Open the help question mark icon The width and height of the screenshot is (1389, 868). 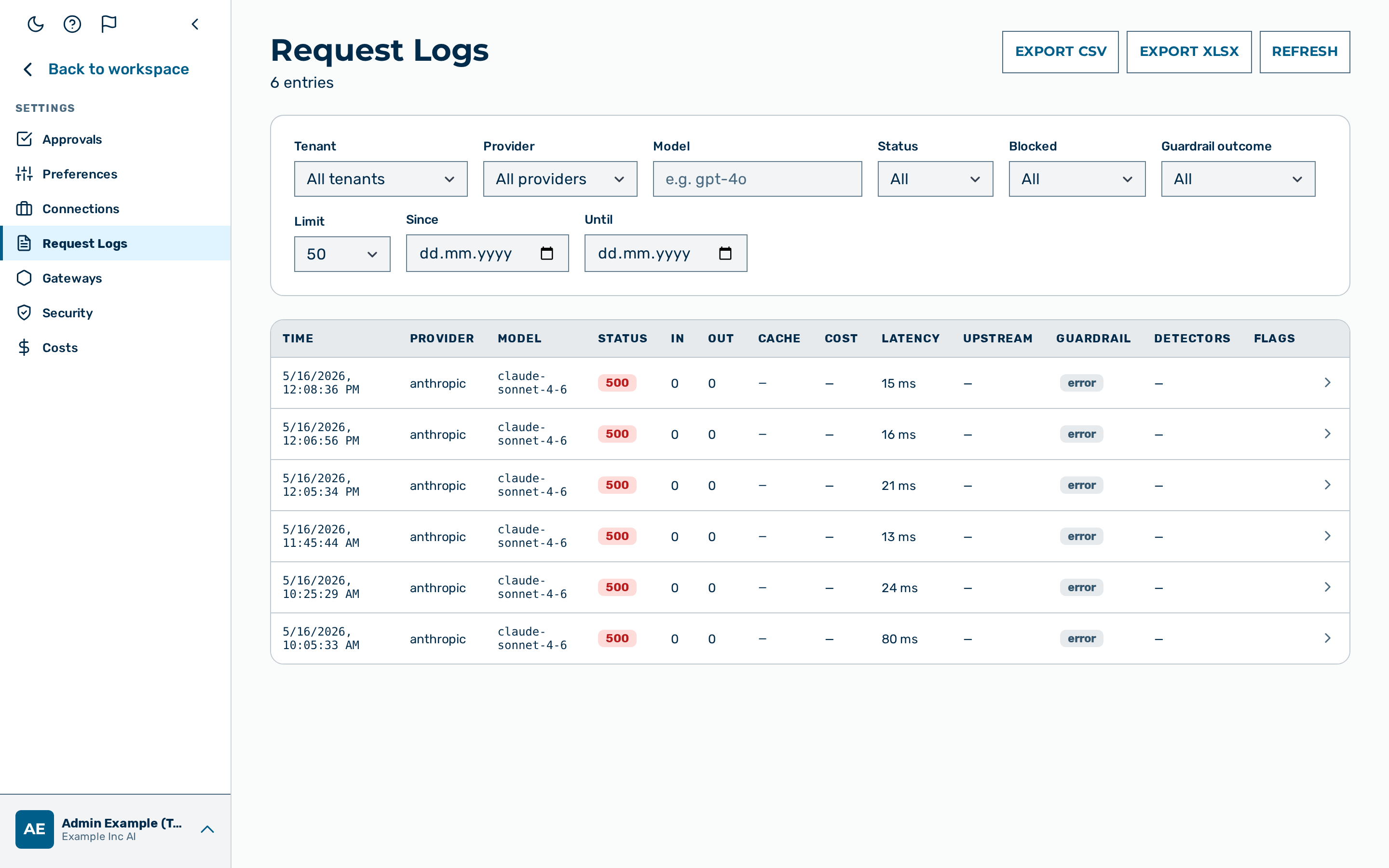[72, 24]
